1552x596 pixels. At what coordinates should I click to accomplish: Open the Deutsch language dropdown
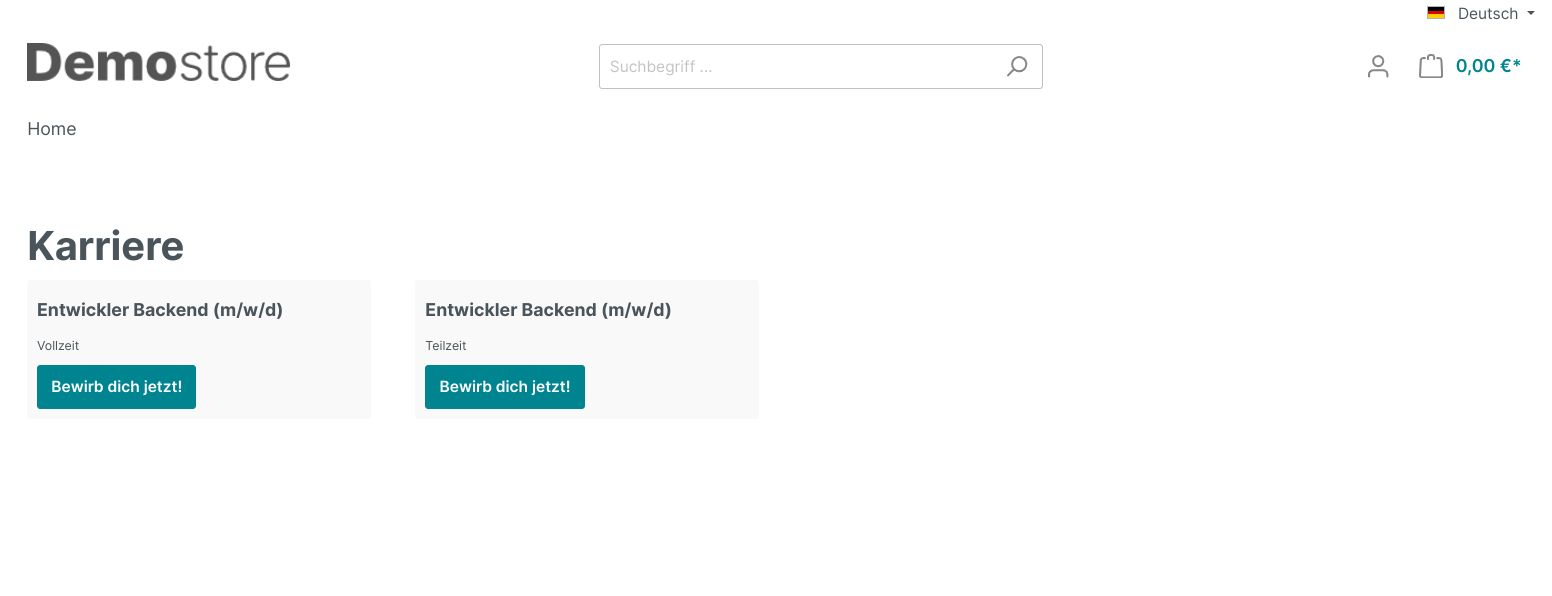[x=1481, y=13]
